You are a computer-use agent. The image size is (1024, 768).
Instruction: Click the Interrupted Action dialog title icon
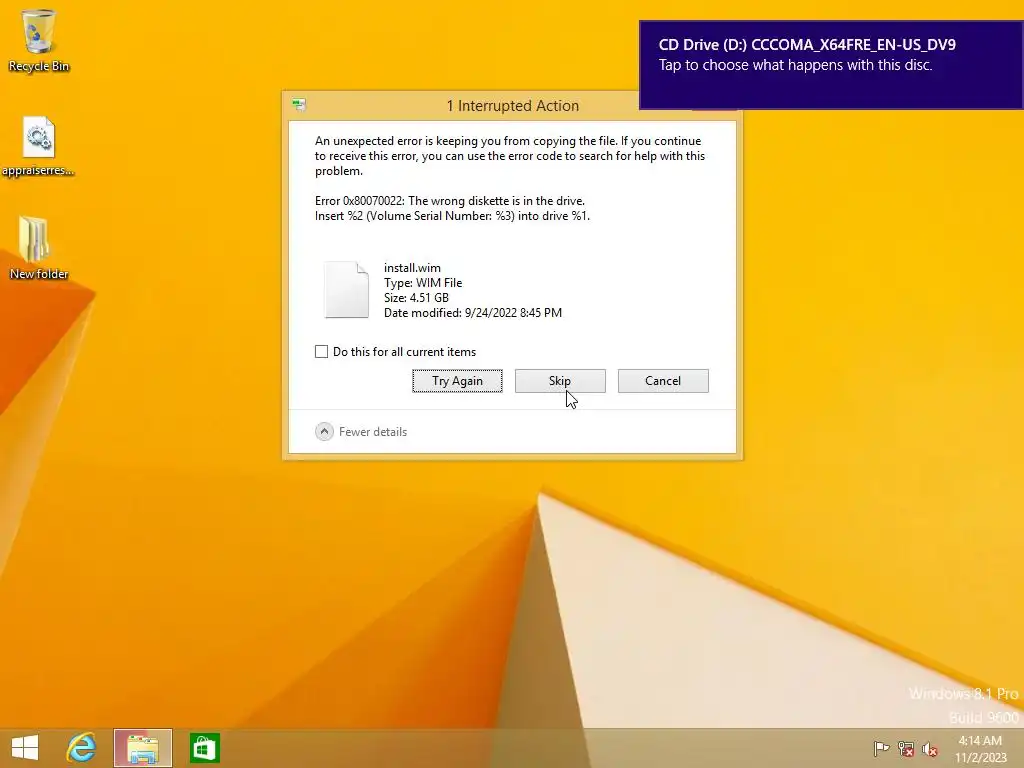299,104
